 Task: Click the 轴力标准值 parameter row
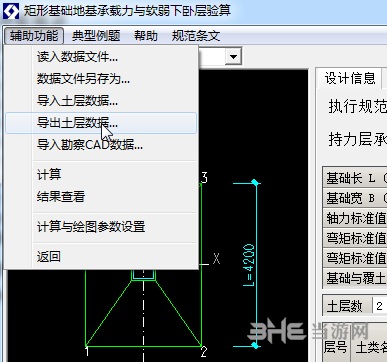tap(355, 218)
